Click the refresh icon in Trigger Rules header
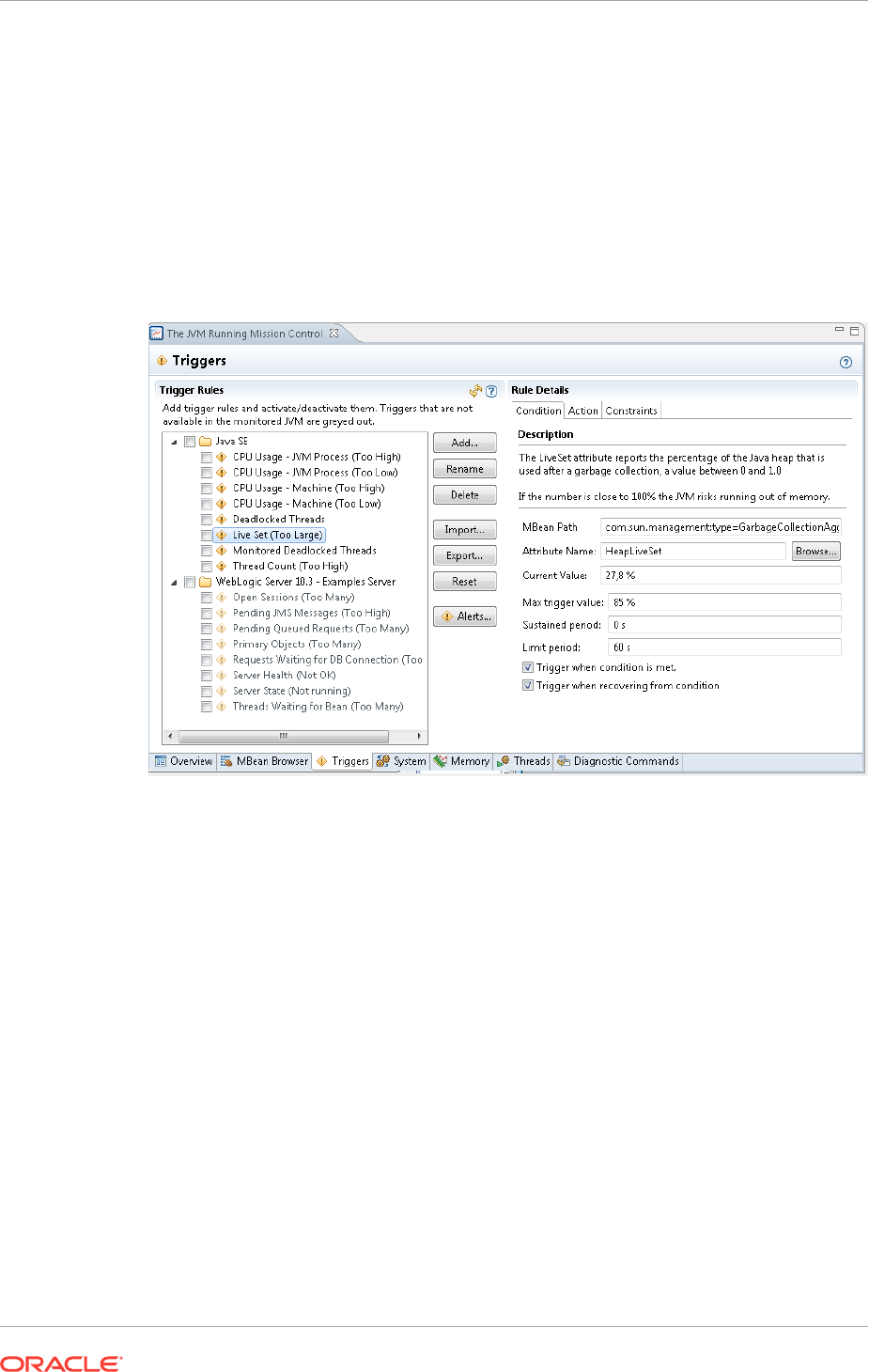869x1372 pixels. [475, 390]
